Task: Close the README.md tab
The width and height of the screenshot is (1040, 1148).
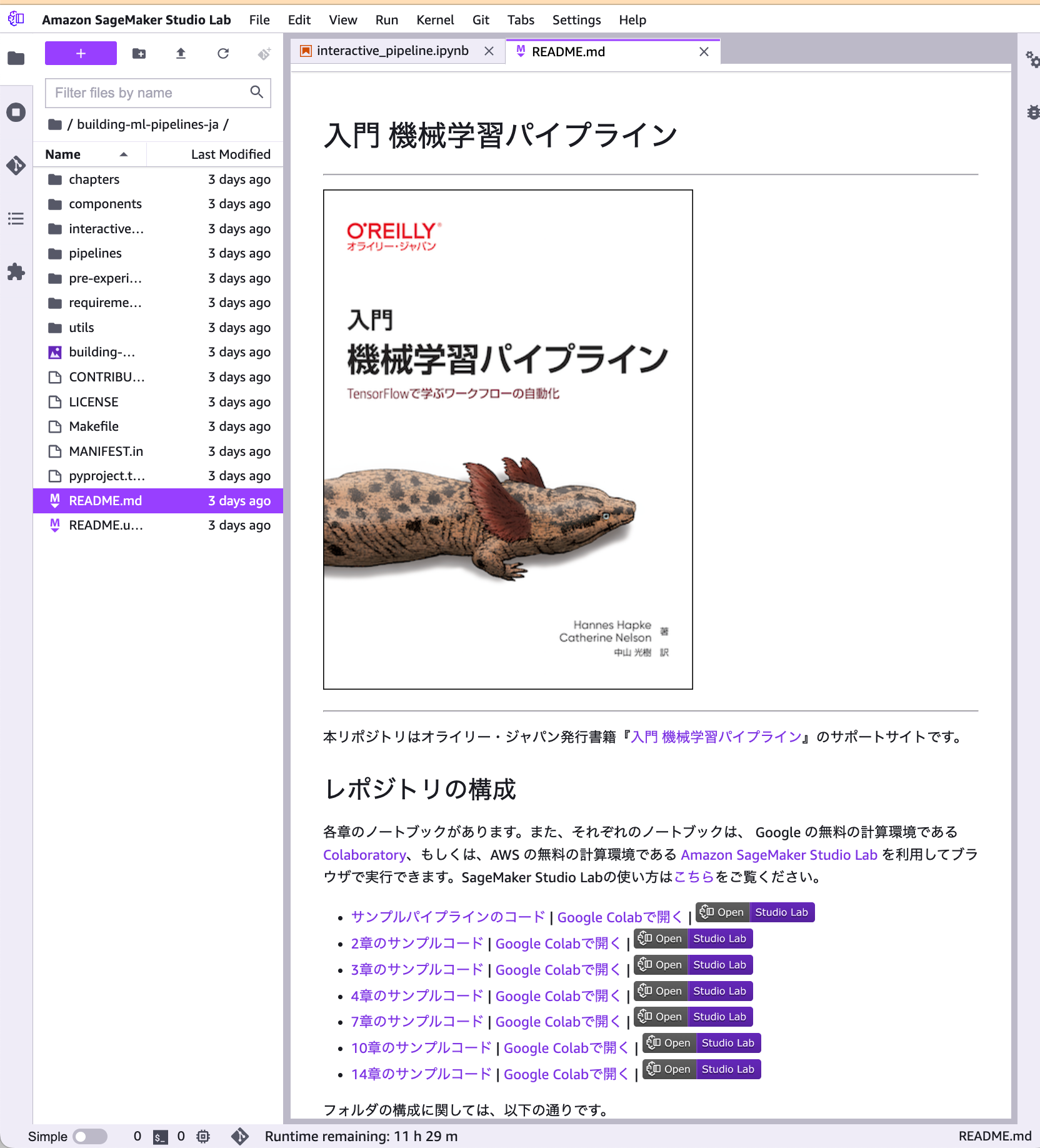Action: coord(704,52)
